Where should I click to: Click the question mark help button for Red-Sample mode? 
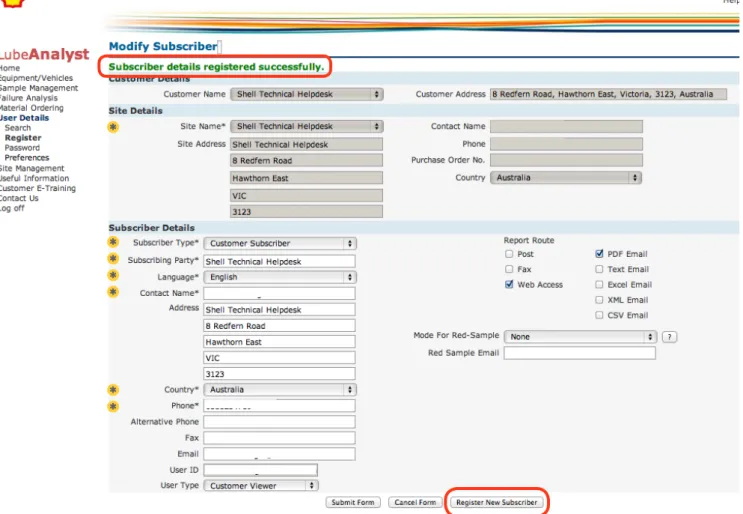[669, 337]
